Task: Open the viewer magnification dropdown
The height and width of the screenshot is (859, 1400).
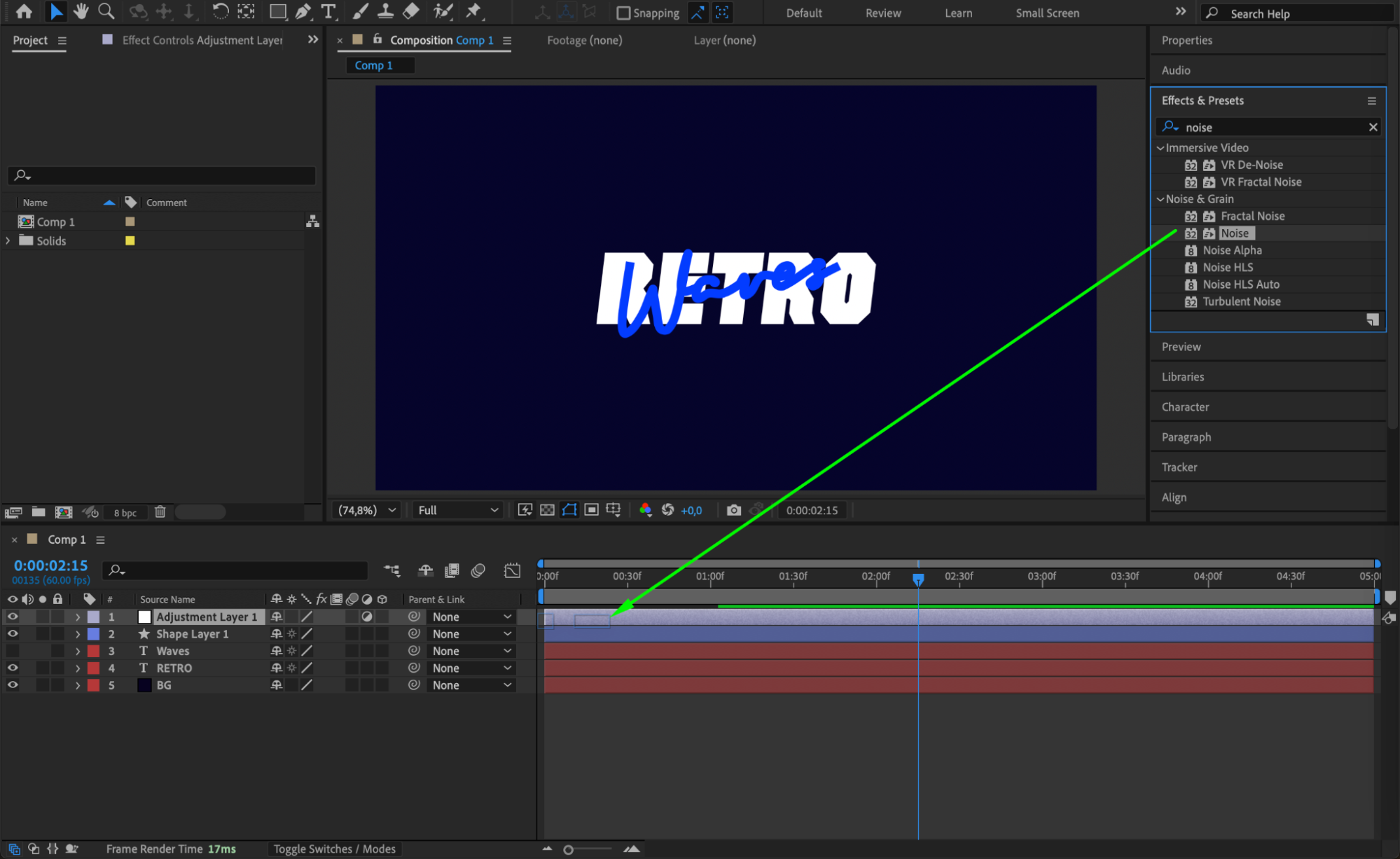Action: 367,510
